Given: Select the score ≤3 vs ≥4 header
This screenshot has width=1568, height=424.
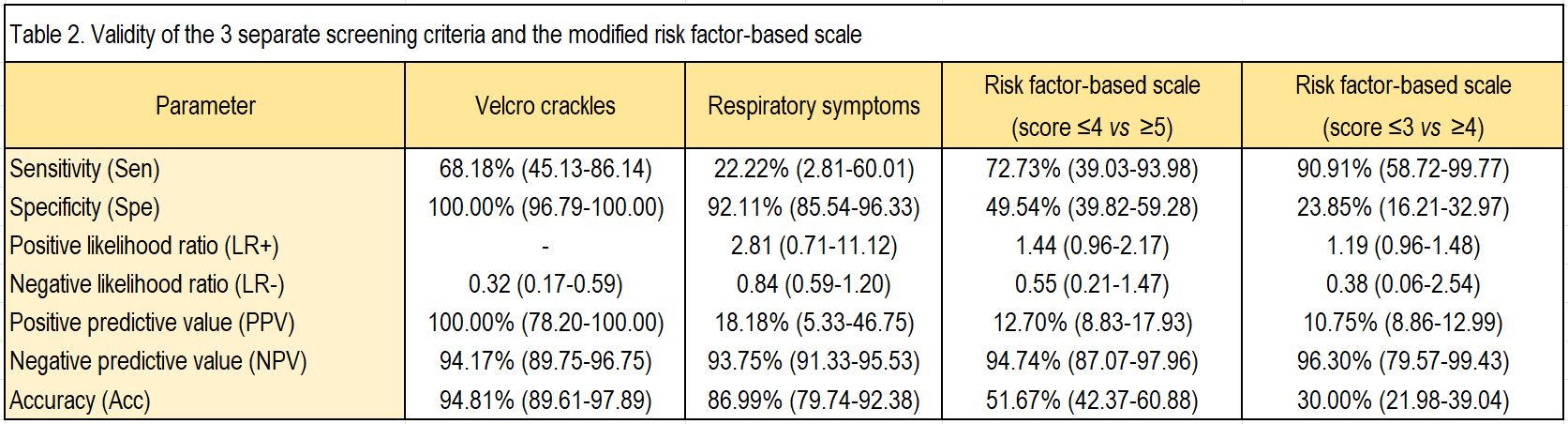Looking at the screenshot, I should pos(1403,127).
